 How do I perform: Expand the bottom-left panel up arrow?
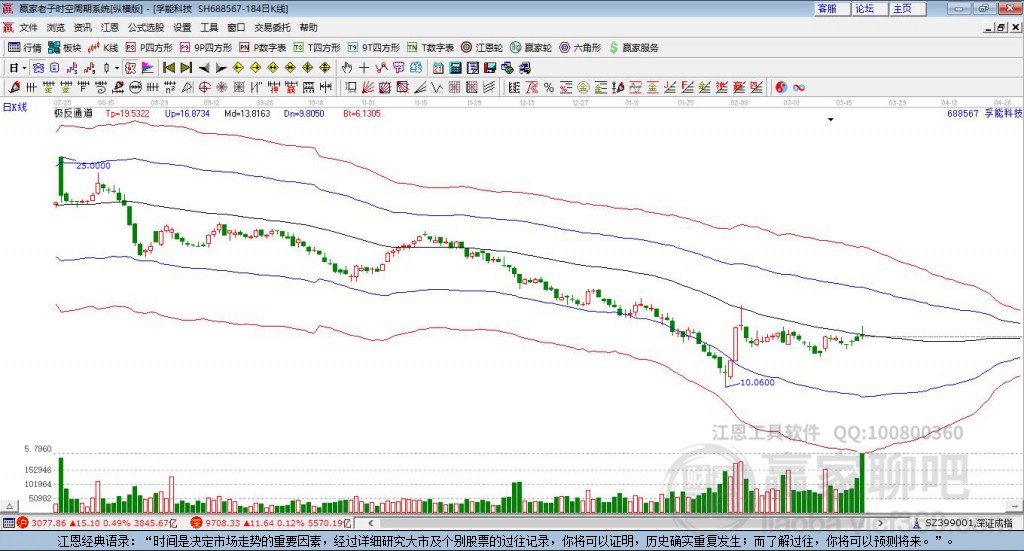[9, 506]
